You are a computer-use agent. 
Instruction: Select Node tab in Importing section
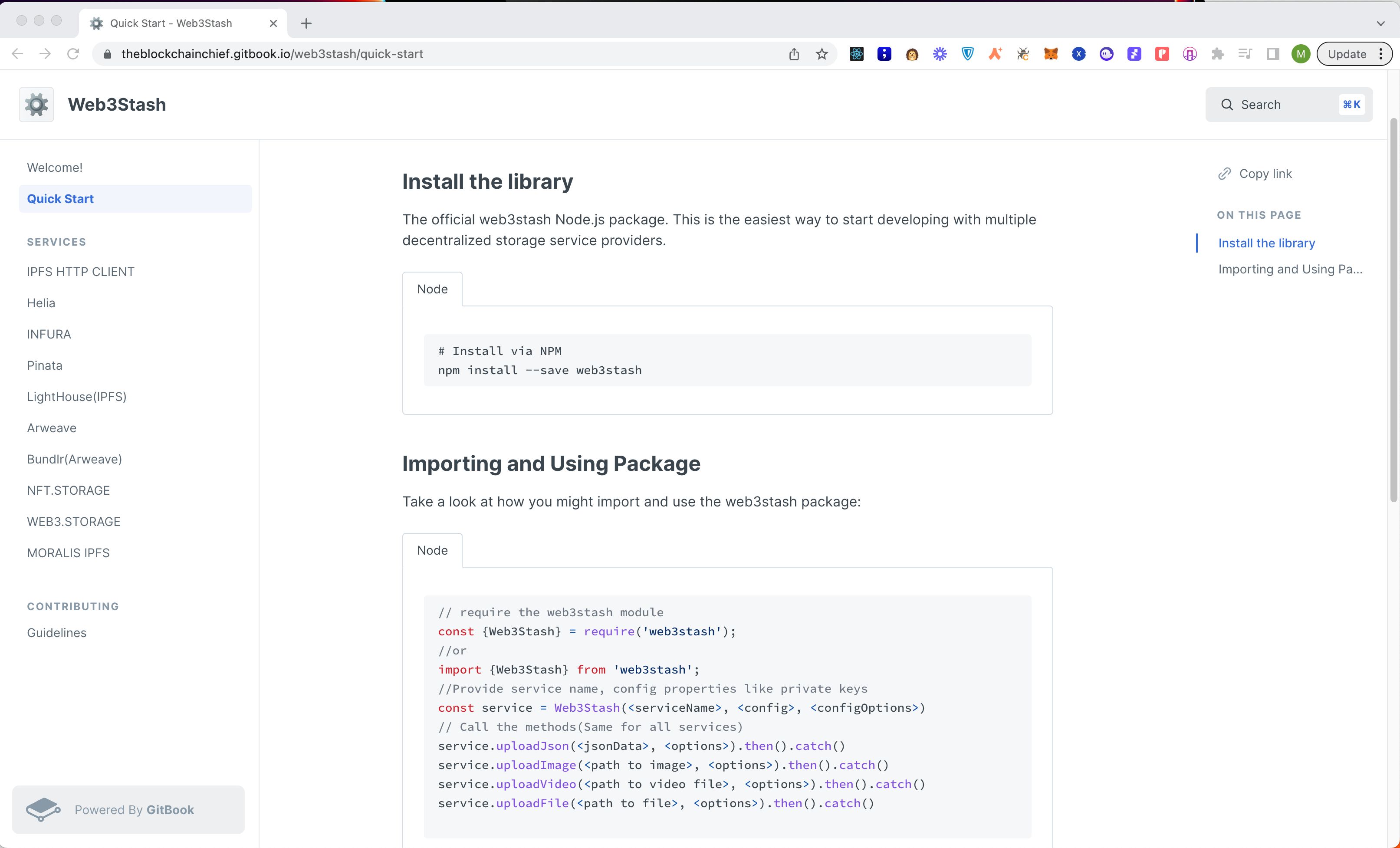432,550
